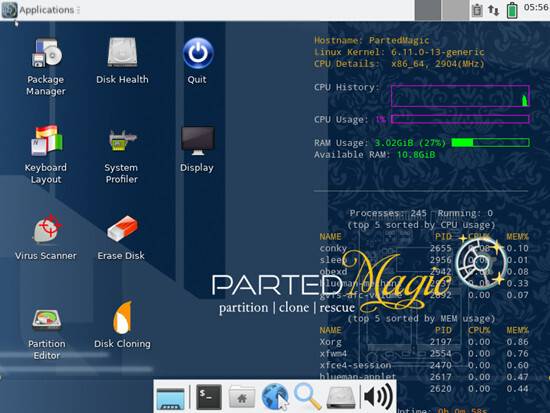Switch to the second lighter workspace

point(455,10)
